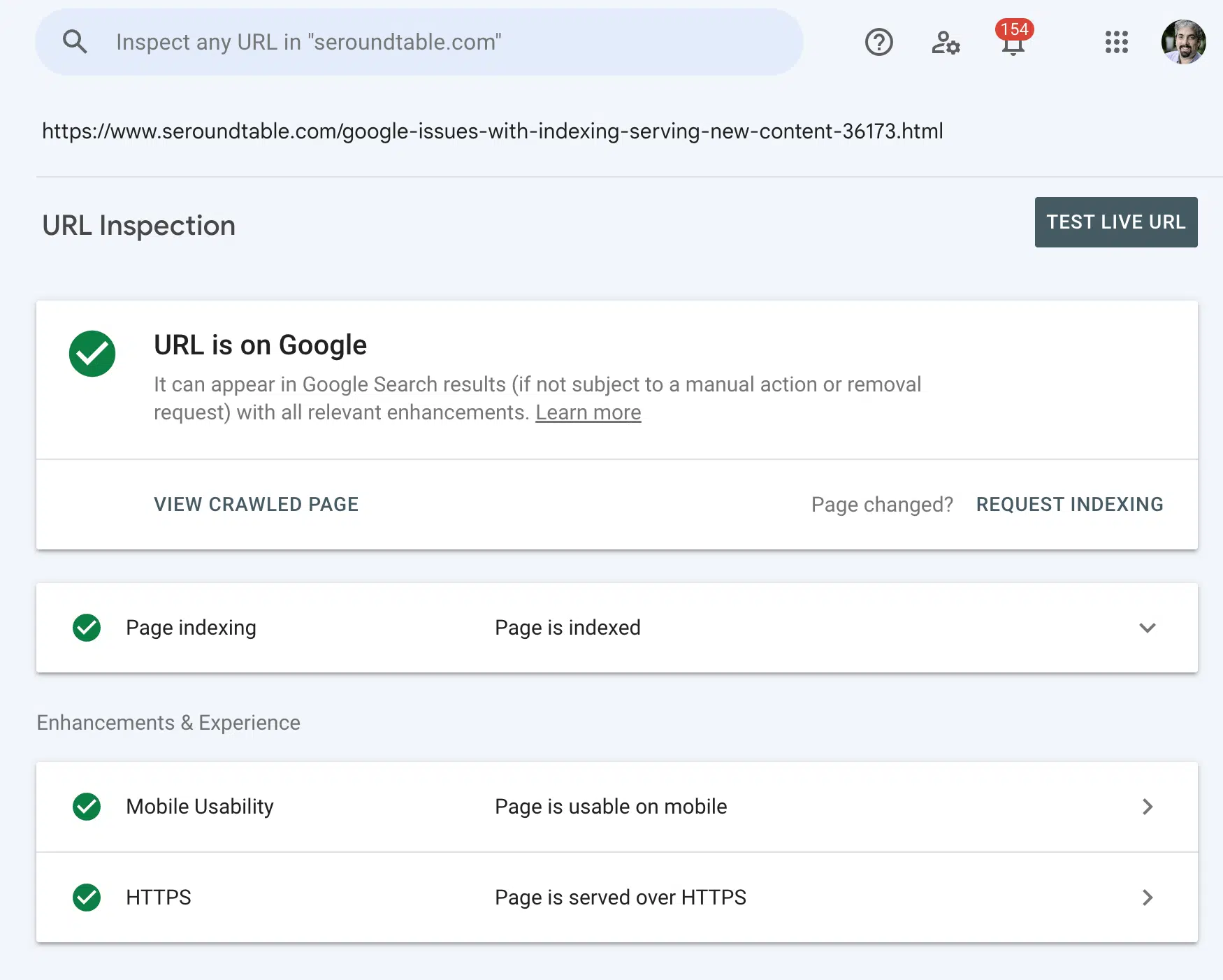Open the account profile picture

(1182, 42)
